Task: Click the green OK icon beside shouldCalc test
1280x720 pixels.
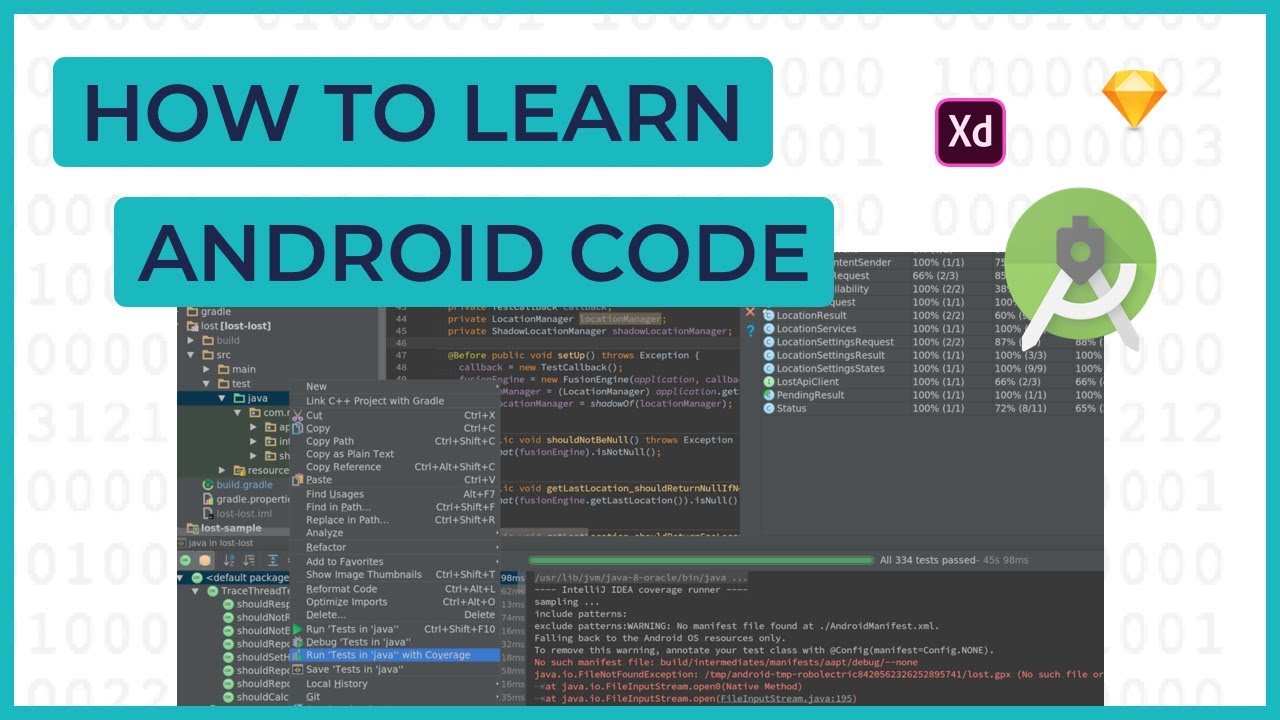Action: pos(228,697)
